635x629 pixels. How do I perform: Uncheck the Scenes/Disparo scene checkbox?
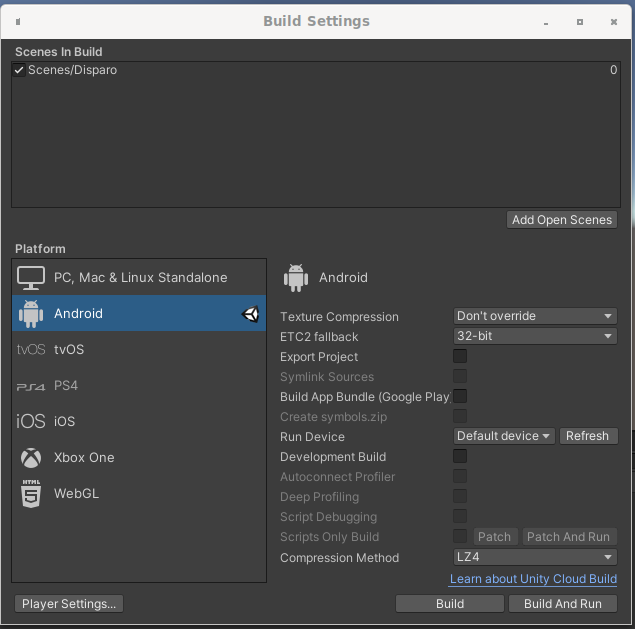point(19,71)
